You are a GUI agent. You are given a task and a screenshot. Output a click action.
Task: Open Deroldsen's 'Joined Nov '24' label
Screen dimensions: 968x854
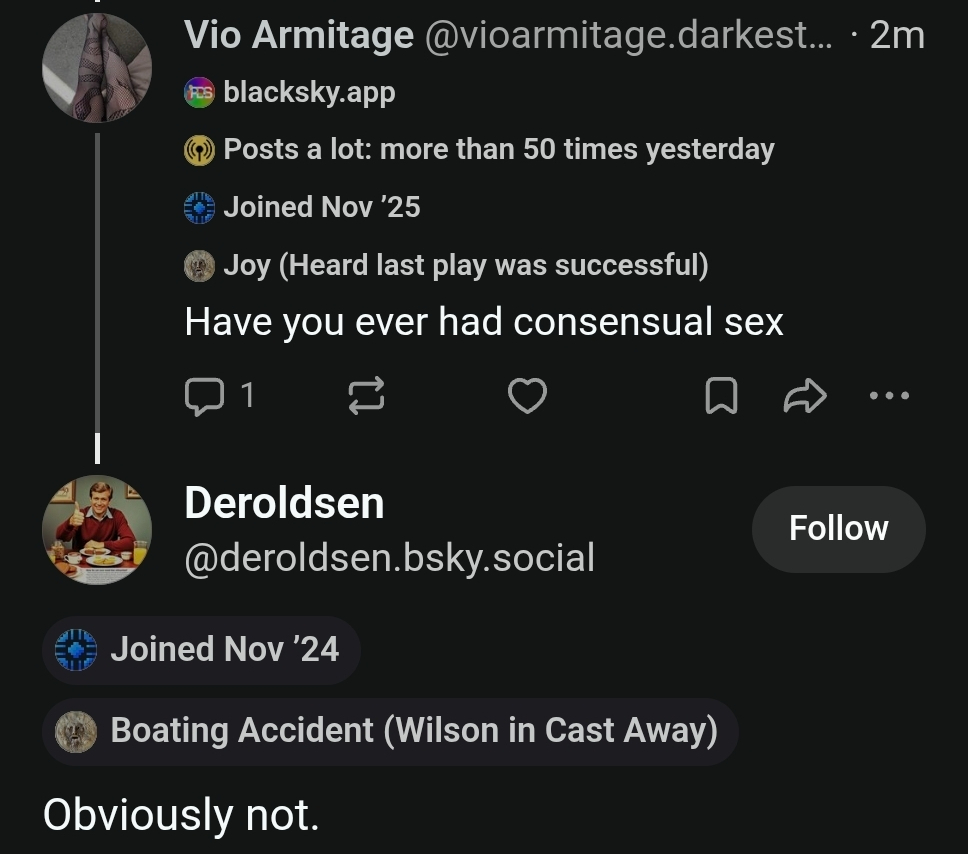[x=200, y=649]
